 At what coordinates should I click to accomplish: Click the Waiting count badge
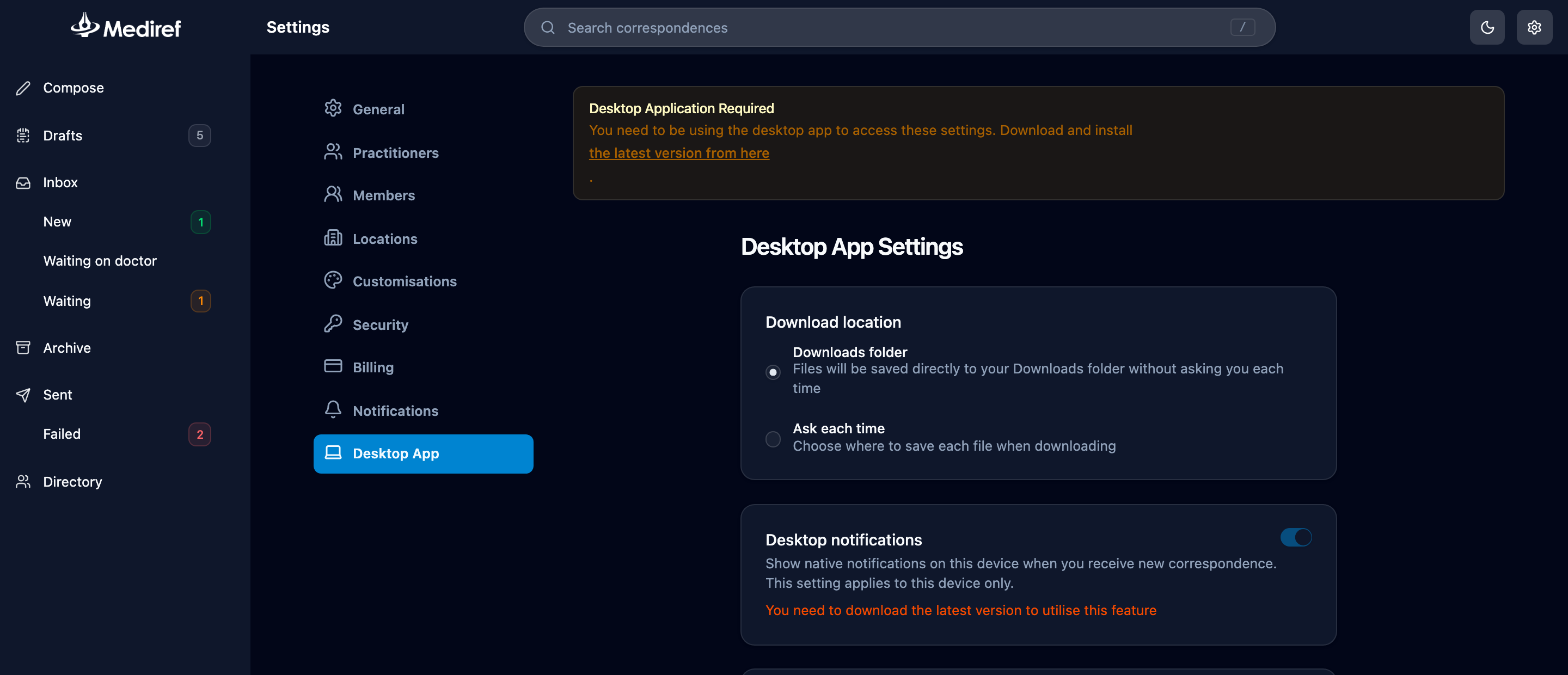pyautogui.click(x=201, y=300)
